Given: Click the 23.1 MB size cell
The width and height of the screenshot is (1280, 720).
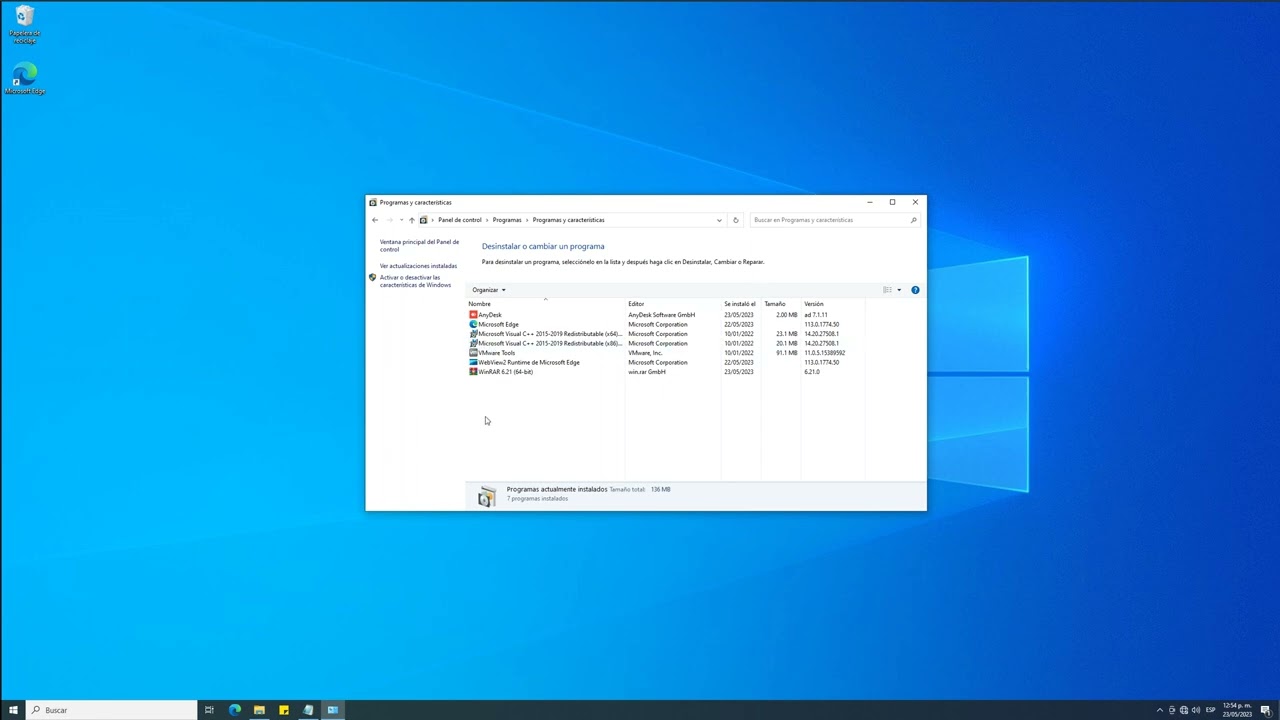Looking at the screenshot, I should (787, 334).
